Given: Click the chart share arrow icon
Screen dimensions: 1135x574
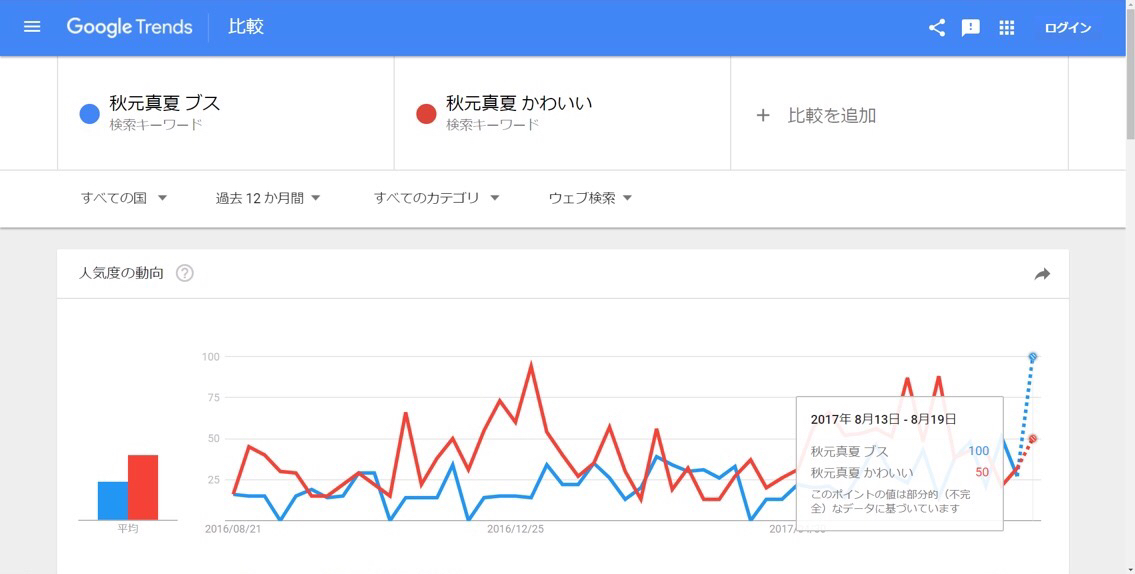Looking at the screenshot, I should pyautogui.click(x=1042, y=274).
